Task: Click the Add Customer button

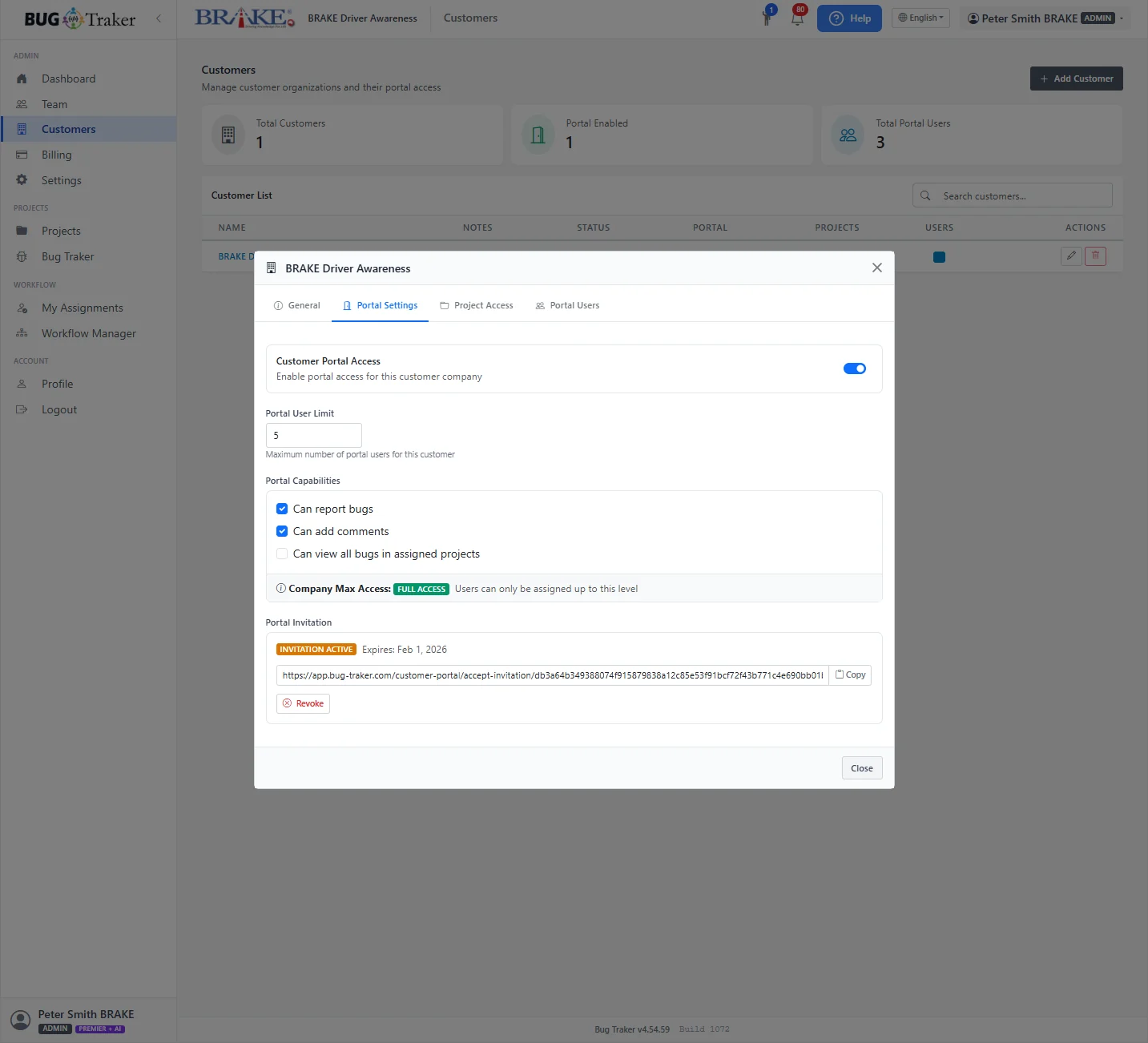Action: (x=1076, y=79)
